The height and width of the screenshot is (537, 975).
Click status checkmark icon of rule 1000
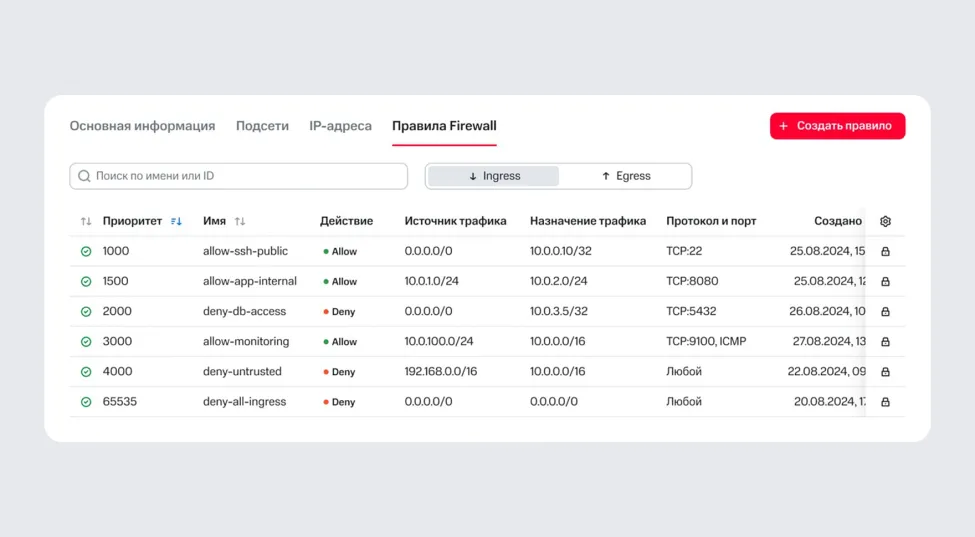coord(86,252)
